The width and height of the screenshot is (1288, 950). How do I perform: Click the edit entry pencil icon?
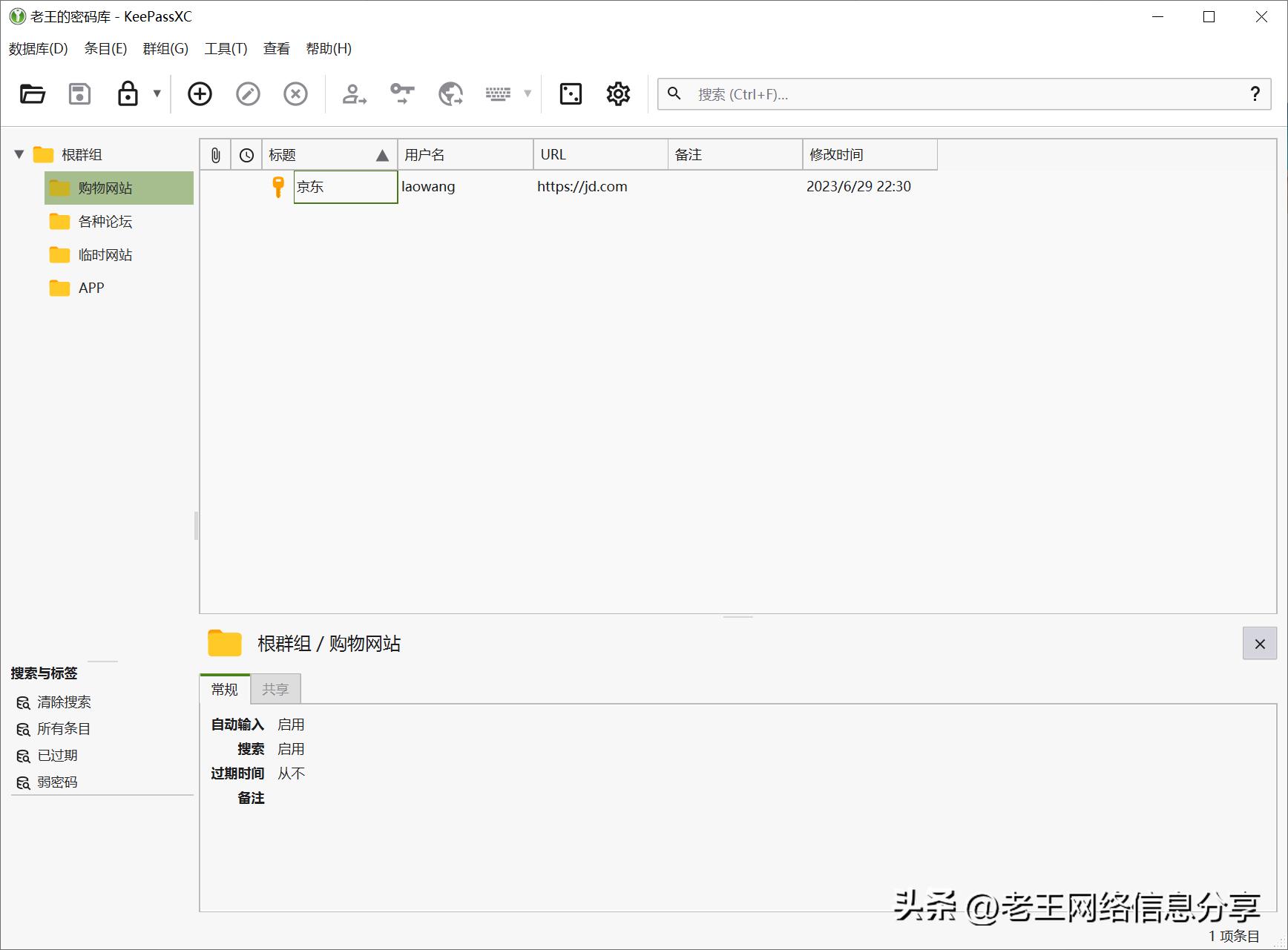pyautogui.click(x=248, y=94)
